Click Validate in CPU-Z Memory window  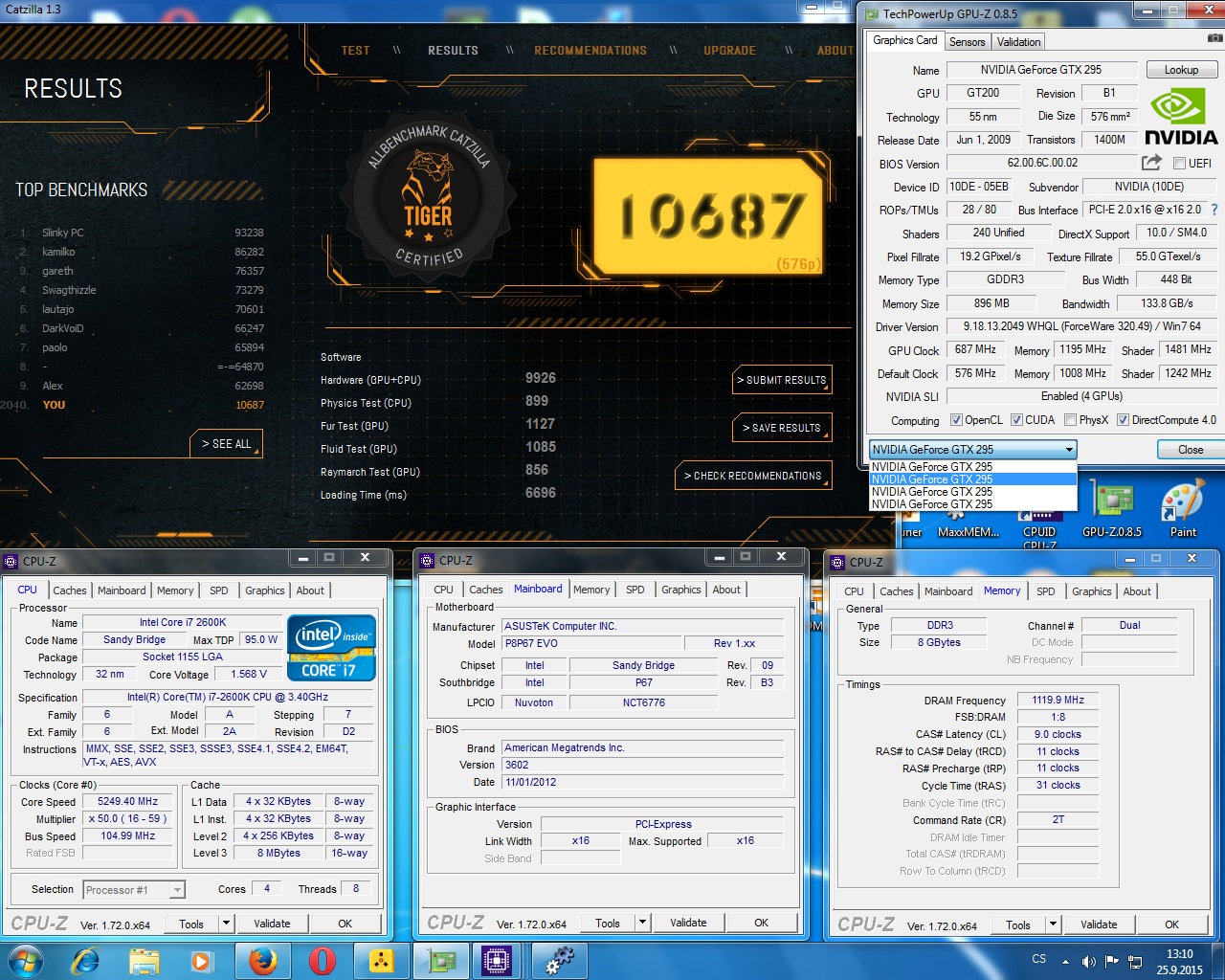pos(1099,924)
